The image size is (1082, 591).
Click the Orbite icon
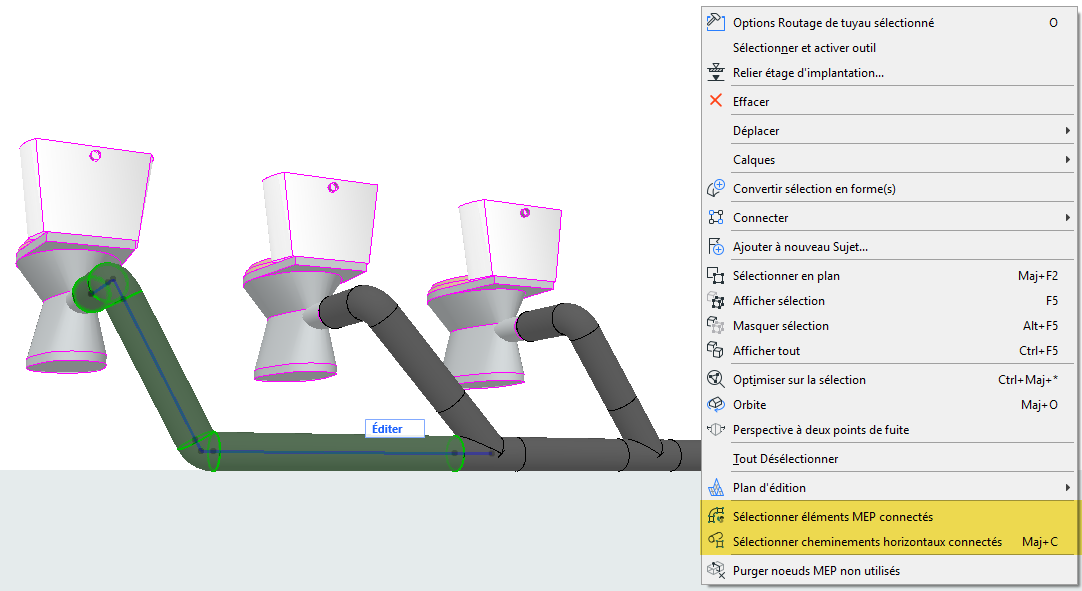716,404
